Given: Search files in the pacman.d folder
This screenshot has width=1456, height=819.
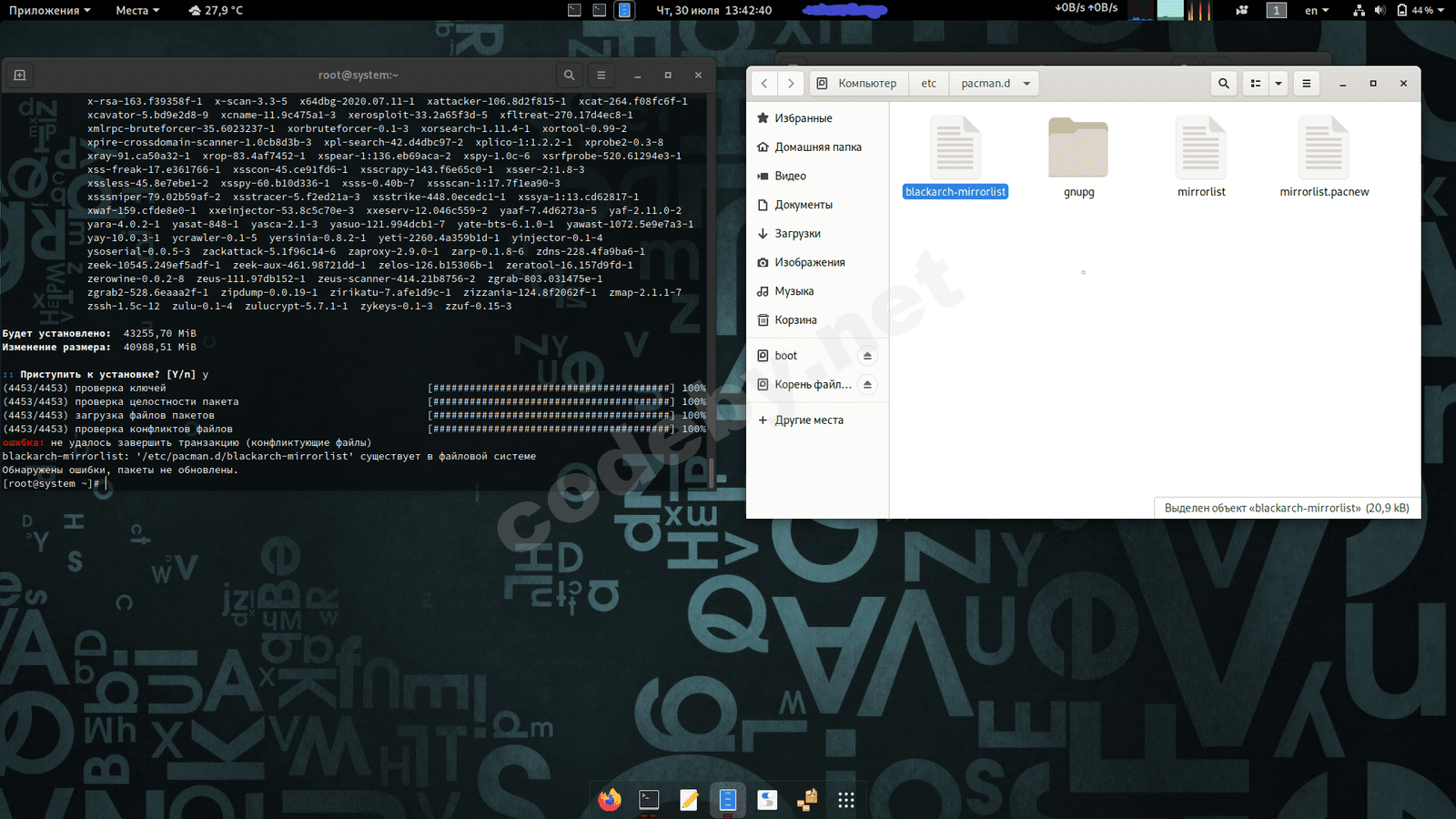Looking at the screenshot, I should 1223,84.
